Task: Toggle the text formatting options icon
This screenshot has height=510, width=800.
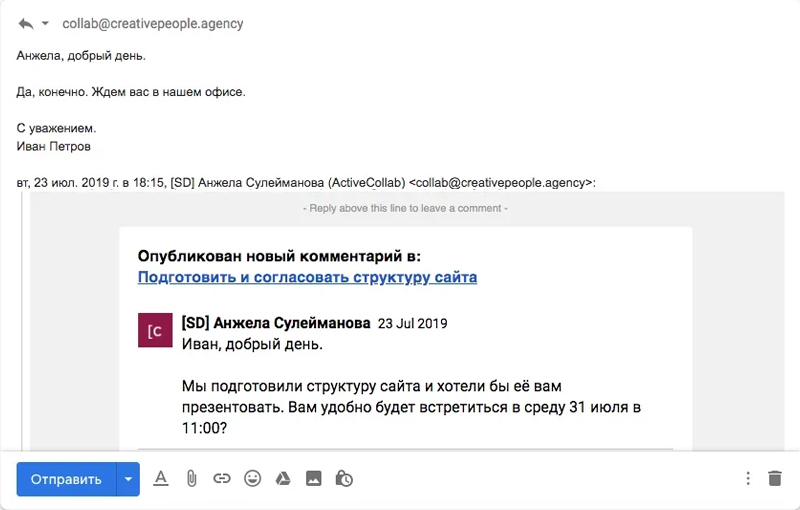Action: pyautogui.click(x=161, y=479)
